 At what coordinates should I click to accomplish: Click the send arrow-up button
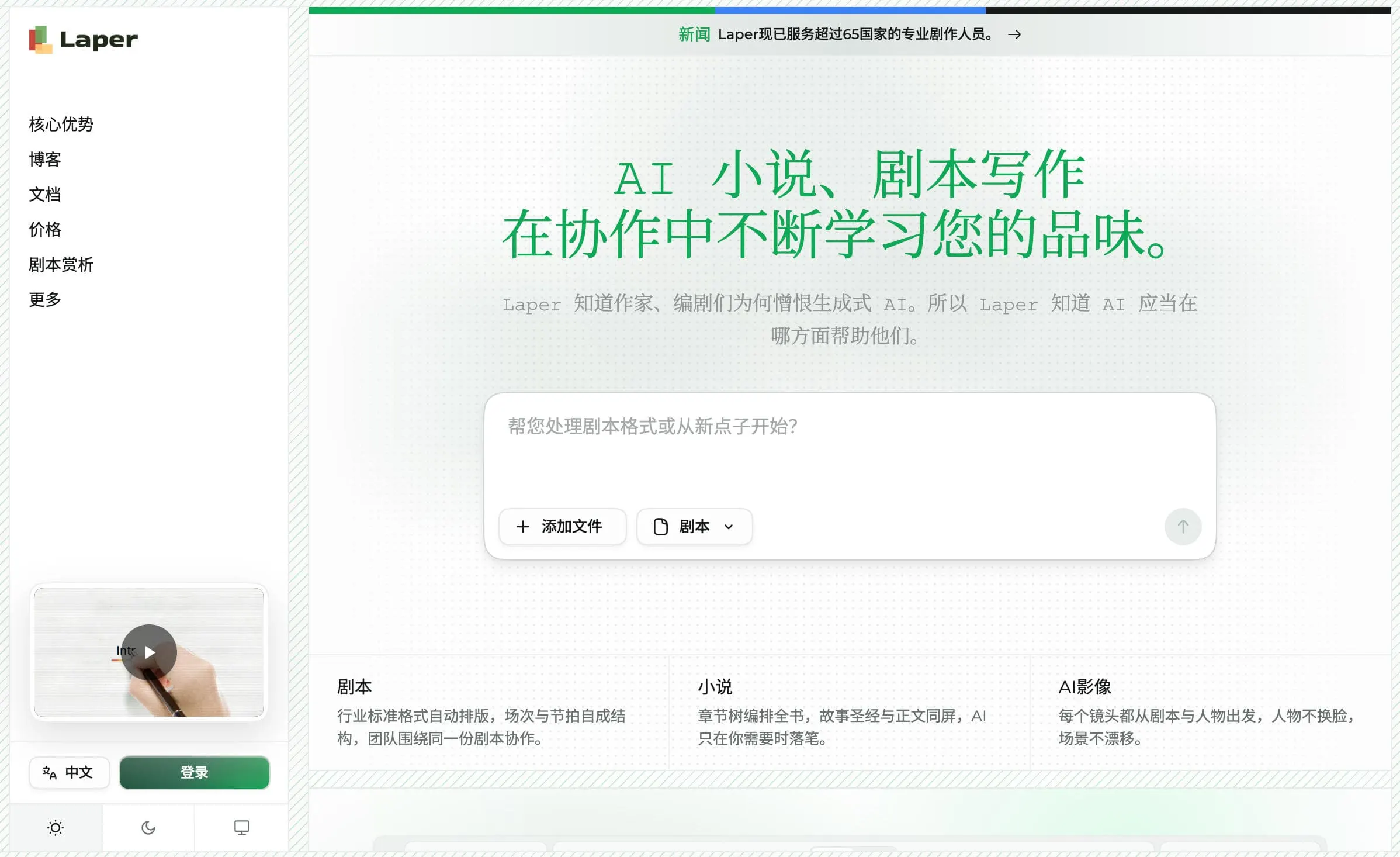coord(1183,527)
